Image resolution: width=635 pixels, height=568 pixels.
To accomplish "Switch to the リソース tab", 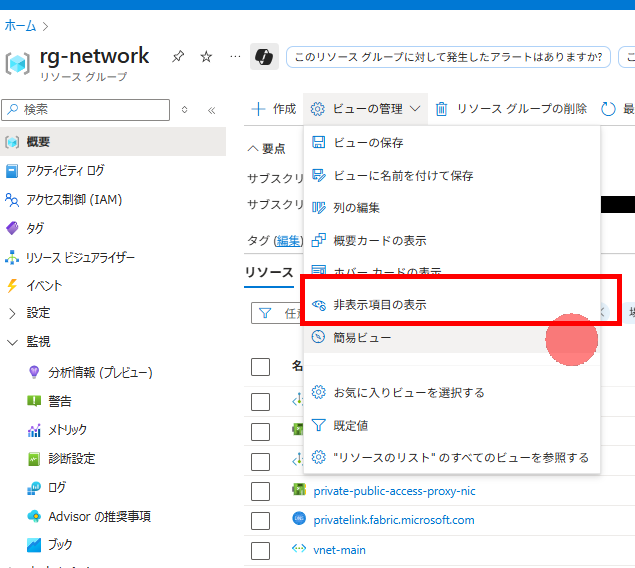I will pyautogui.click(x=269, y=273).
